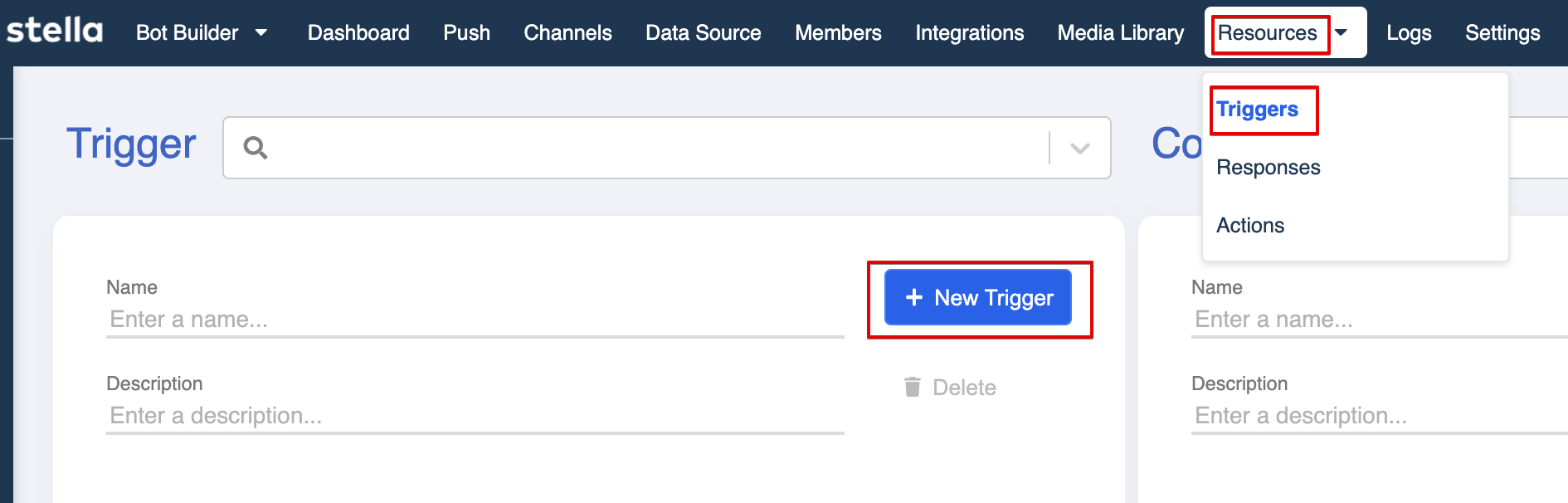Screen dimensions: 1568x503
Task: Choose Responses from the Resources menu
Action: click(x=1268, y=167)
